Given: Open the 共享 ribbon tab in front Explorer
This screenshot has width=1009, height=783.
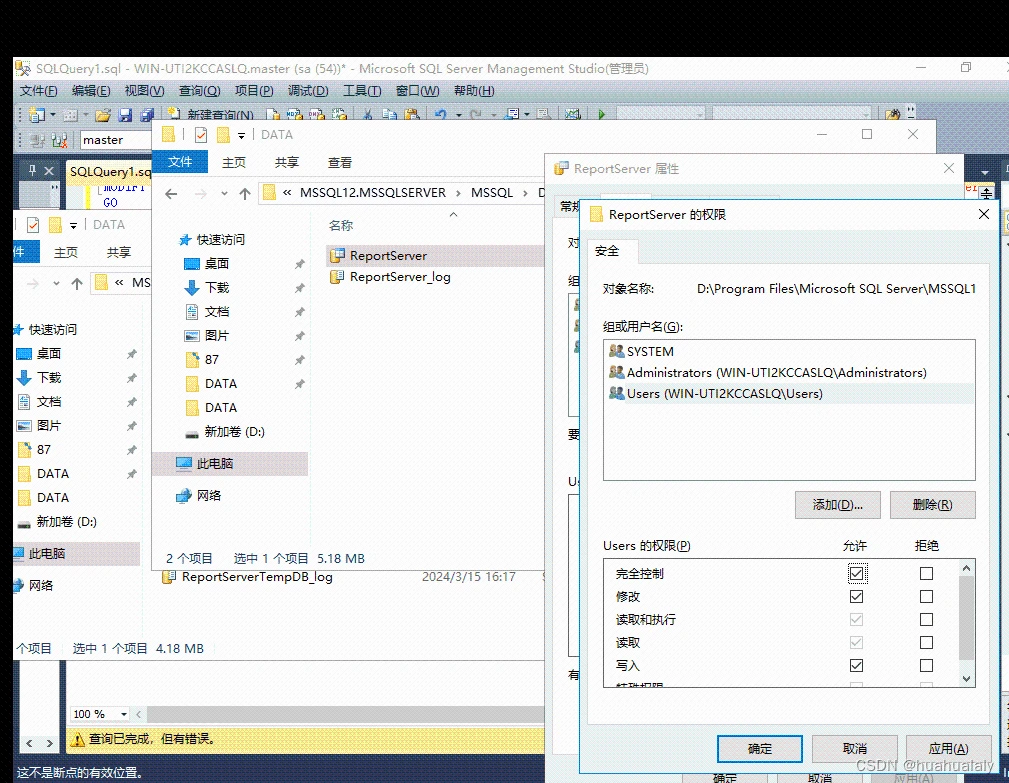Looking at the screenshot, I should tap(286, 162).
